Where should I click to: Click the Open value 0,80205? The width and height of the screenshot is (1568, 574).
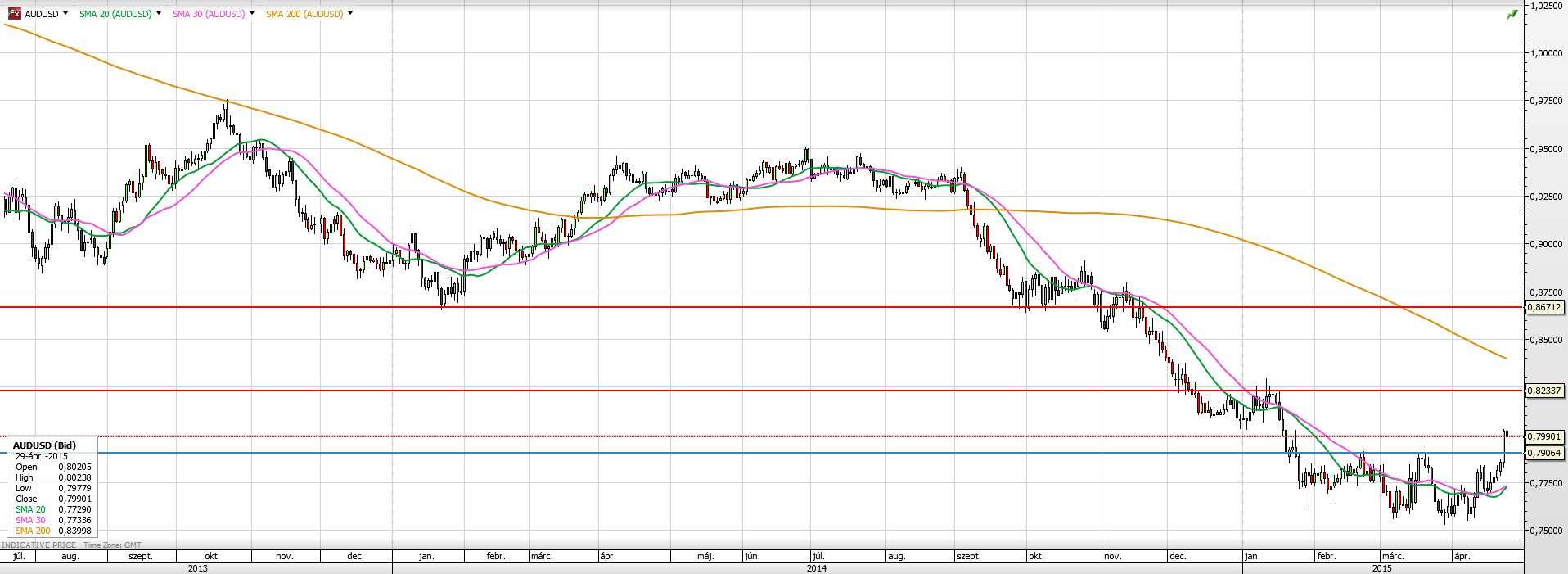[74, 467]
